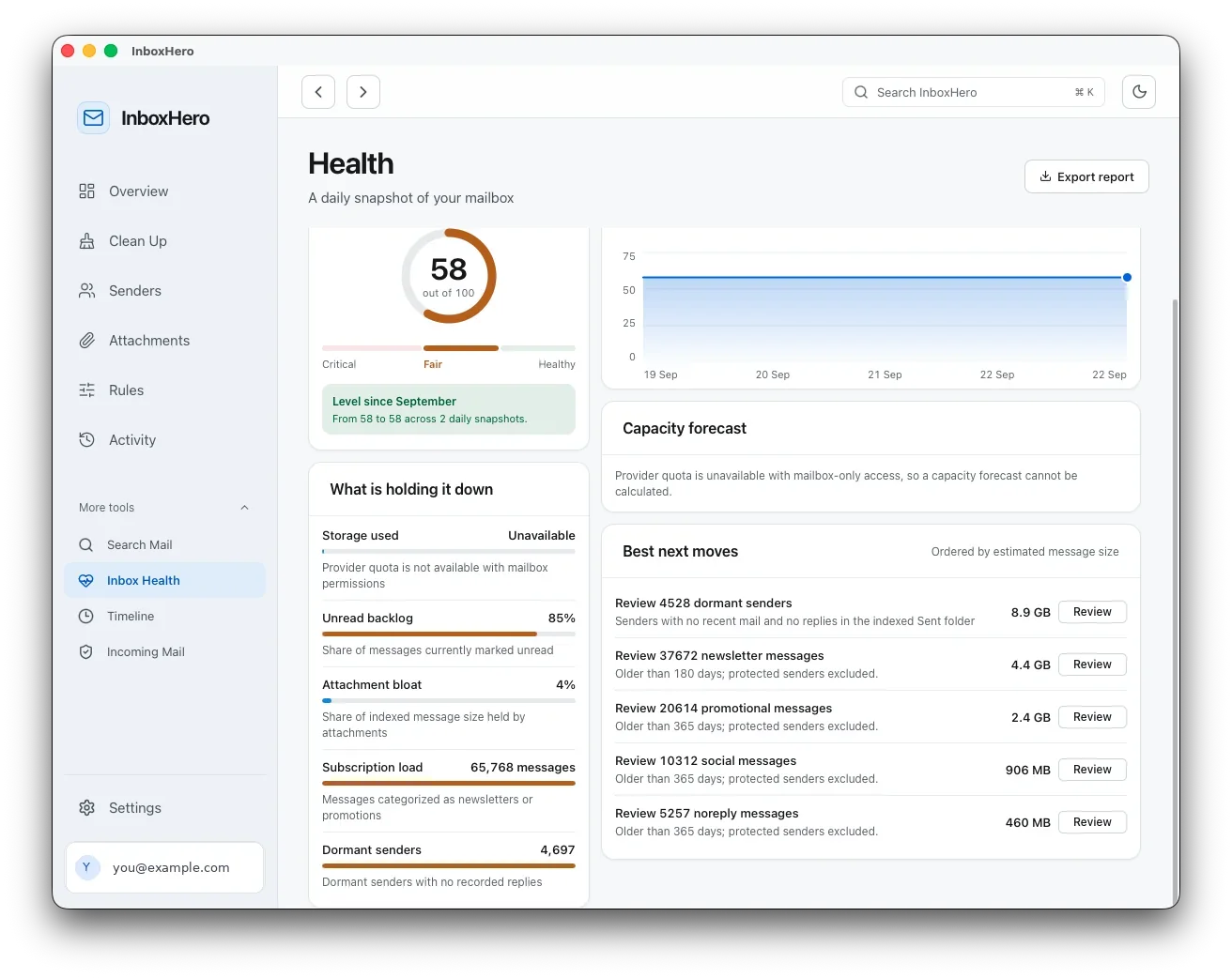The image size is (1232, 978).
Task: Click the Inbox Health heart icon
Action: (x=86, y=581)
